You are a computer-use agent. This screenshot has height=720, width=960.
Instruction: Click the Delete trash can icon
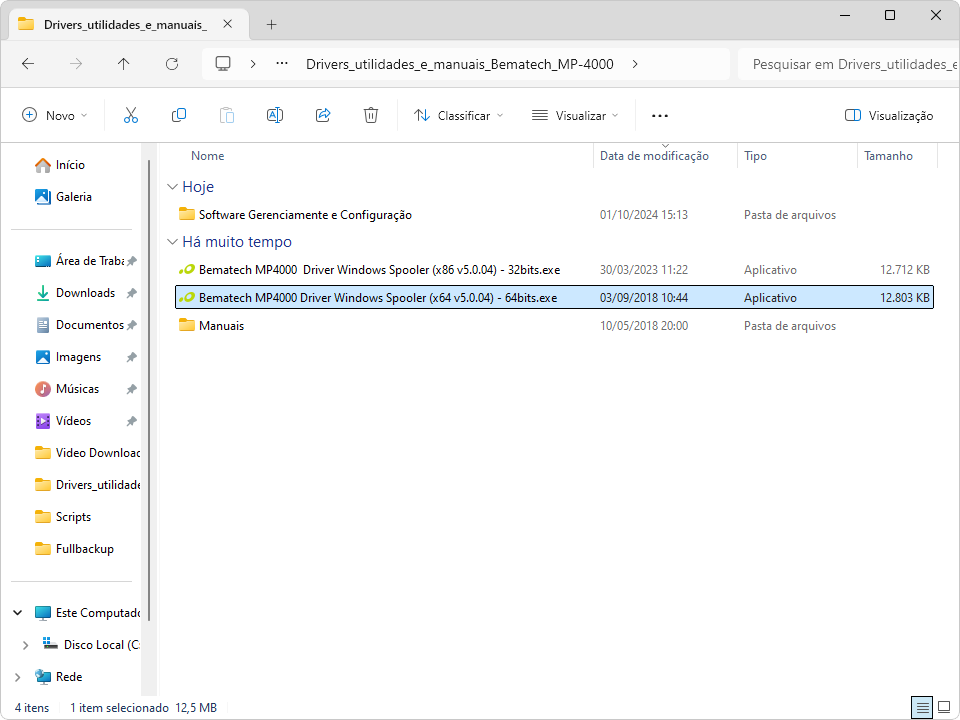(371, 115)
